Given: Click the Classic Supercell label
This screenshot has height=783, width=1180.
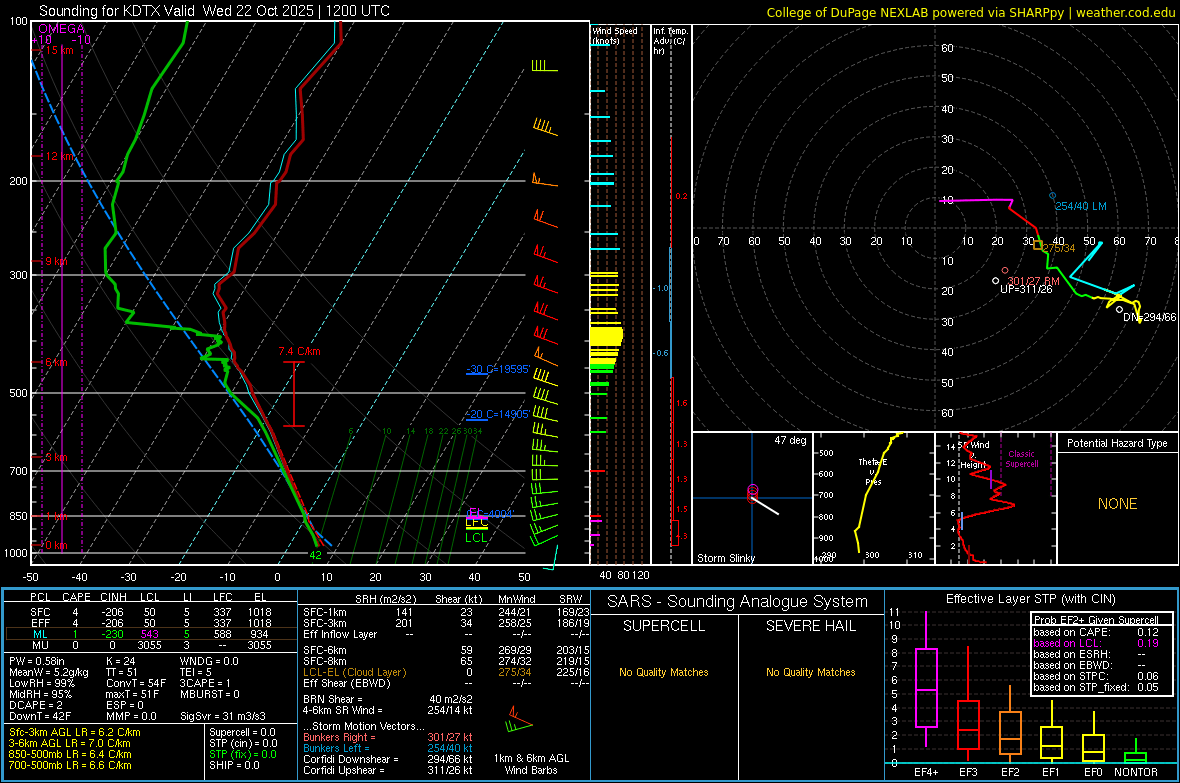Looking at the screenshot, I should coord(1022,459).
